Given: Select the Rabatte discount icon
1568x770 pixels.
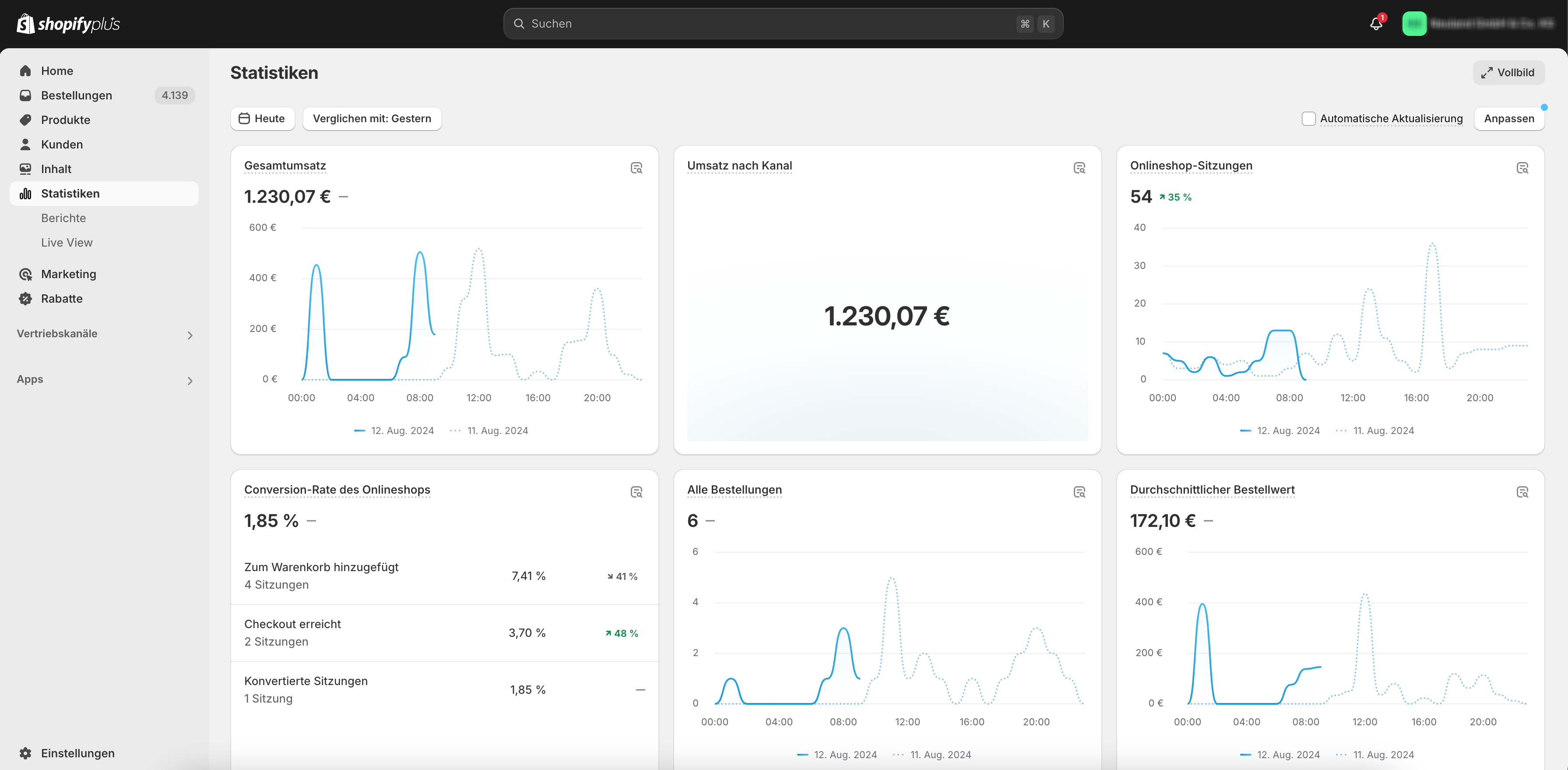Looking at the screenshot, I should (25, 299).
